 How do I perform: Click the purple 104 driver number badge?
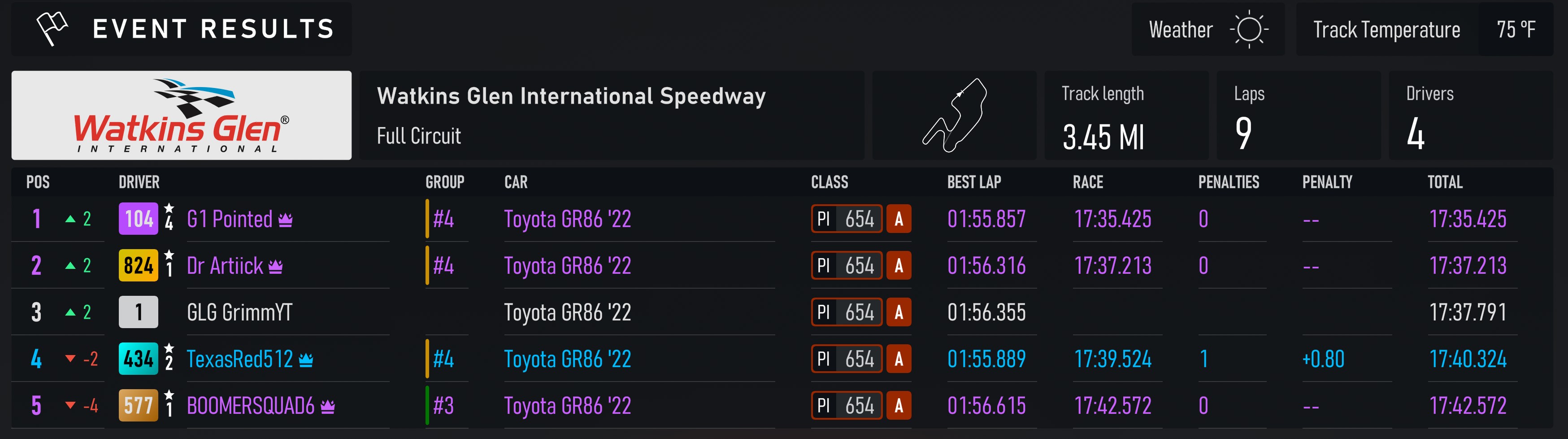[x=138, y=219]
